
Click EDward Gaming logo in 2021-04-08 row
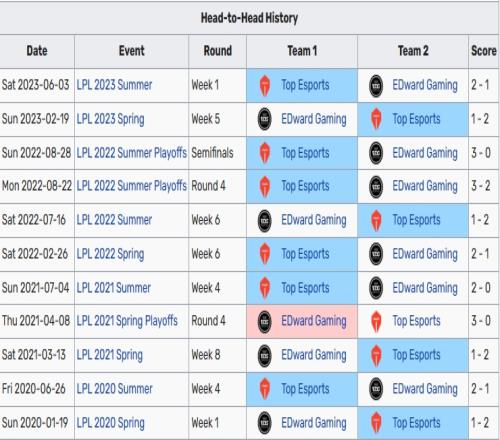coord(265,321)
